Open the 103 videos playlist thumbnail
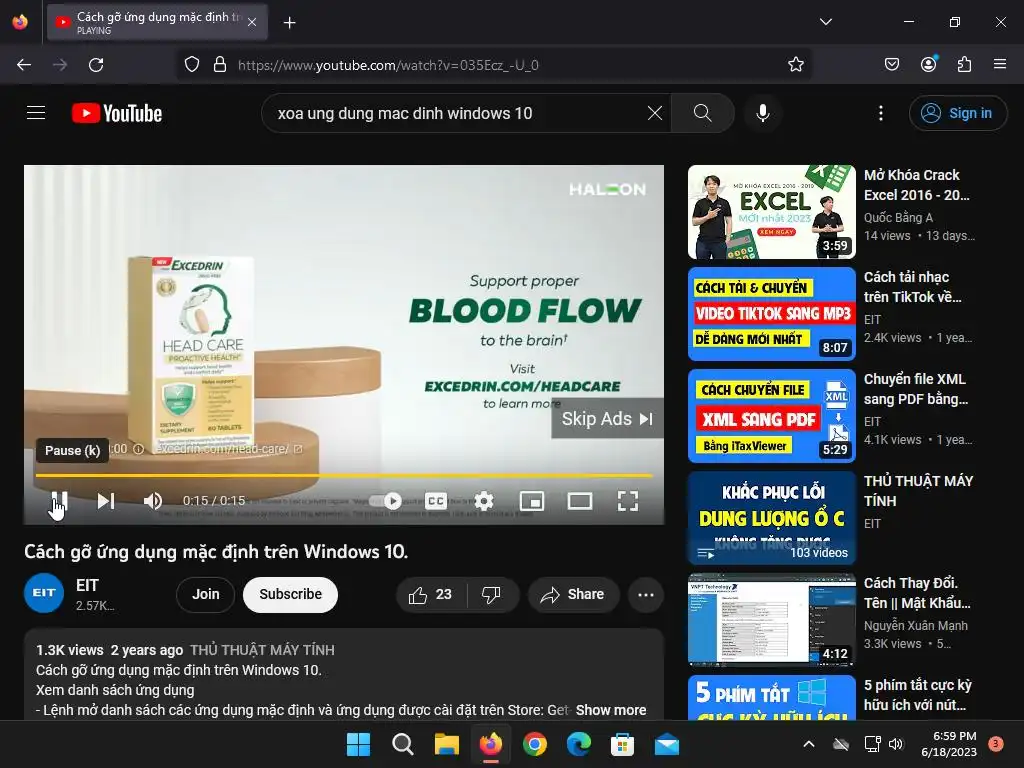 pyautogui.click(x=772, y=517)
